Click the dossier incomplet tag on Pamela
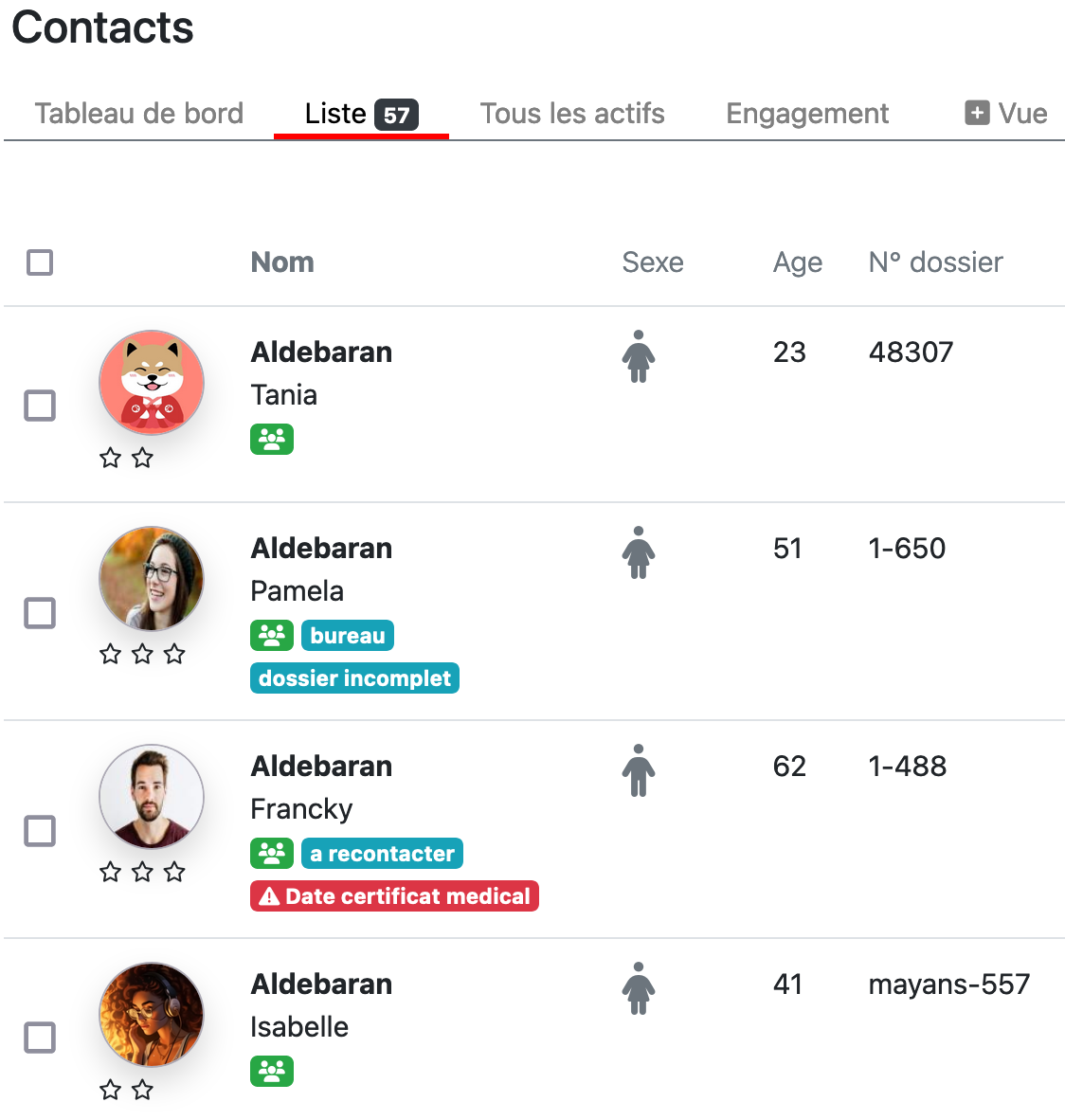The image size is (1065, 1120). pos(354,677)
